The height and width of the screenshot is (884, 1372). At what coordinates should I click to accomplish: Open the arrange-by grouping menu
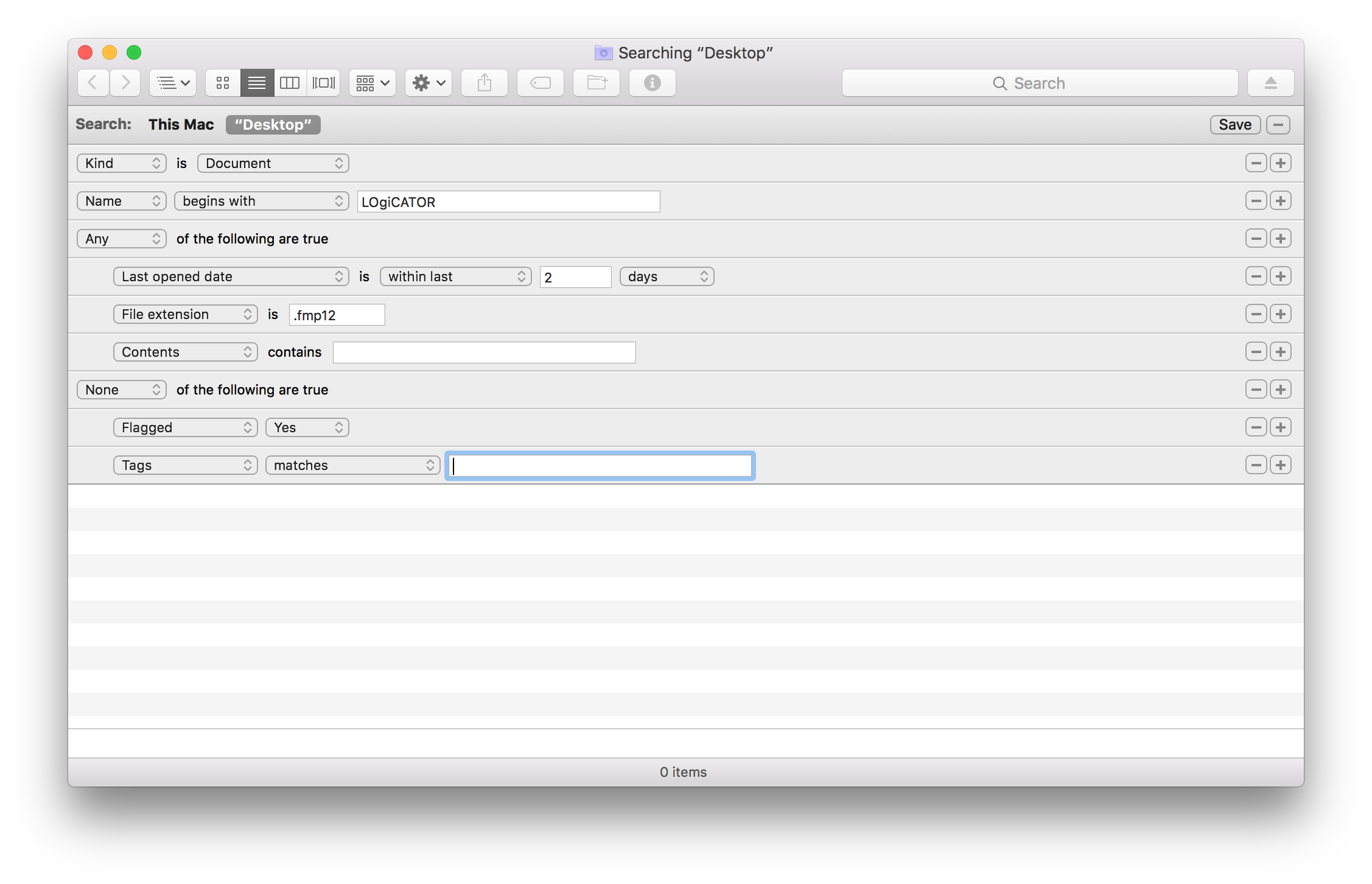[373, 83]
